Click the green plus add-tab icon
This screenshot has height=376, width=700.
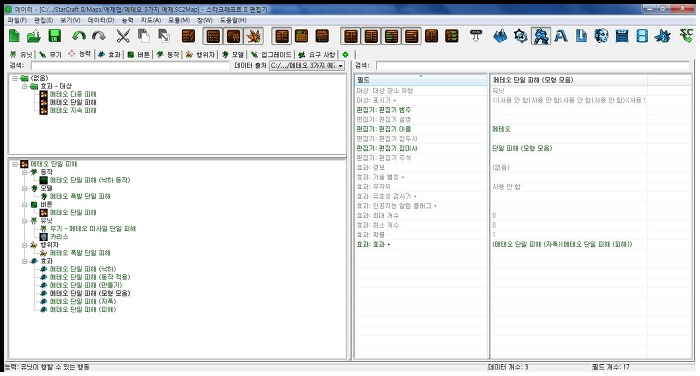(x=345, y=54)
